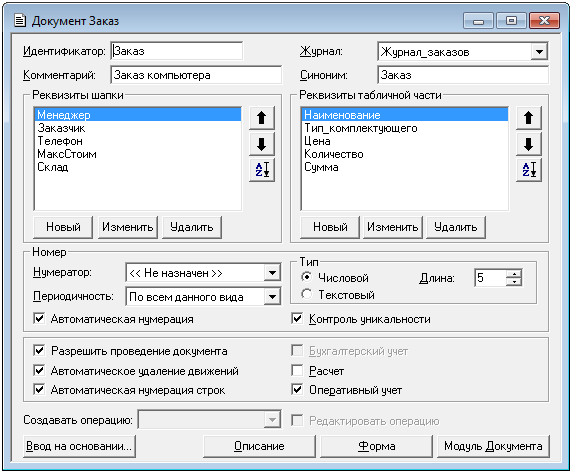Sort header attributes alphabetically A-Z icon
571x471 pixels.
pyautogui.click(x=261, y=170)
